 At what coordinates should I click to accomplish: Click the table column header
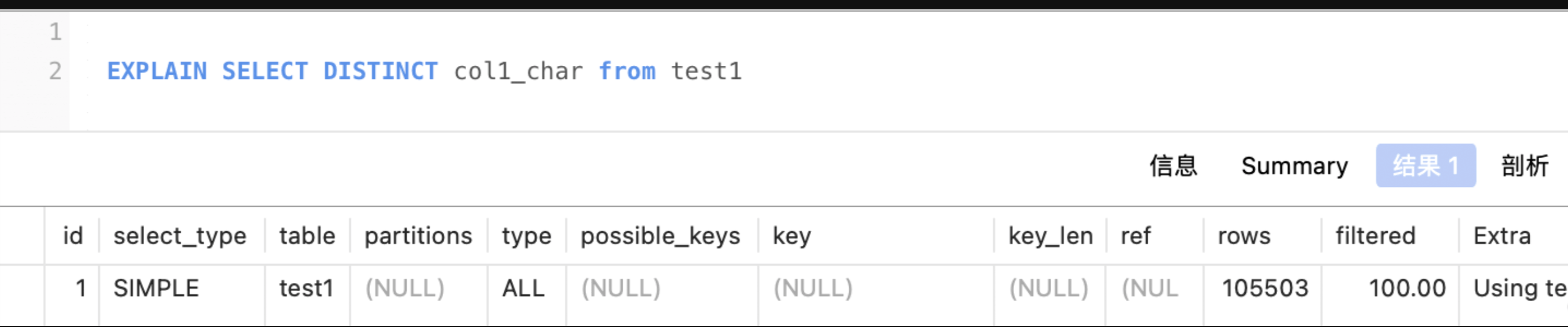tap(307, 236)
